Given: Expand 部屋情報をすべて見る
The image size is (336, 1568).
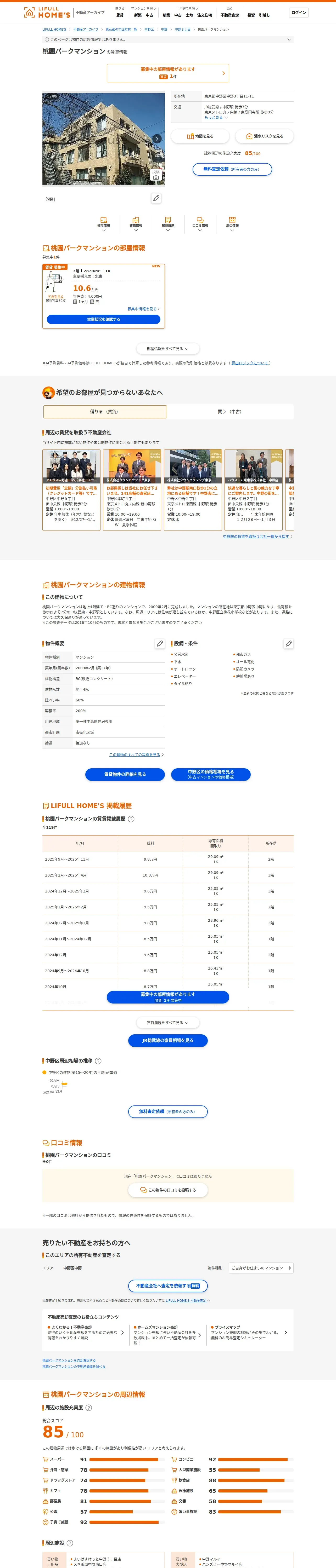Looking at the screenshot, I should pos(168,349).
